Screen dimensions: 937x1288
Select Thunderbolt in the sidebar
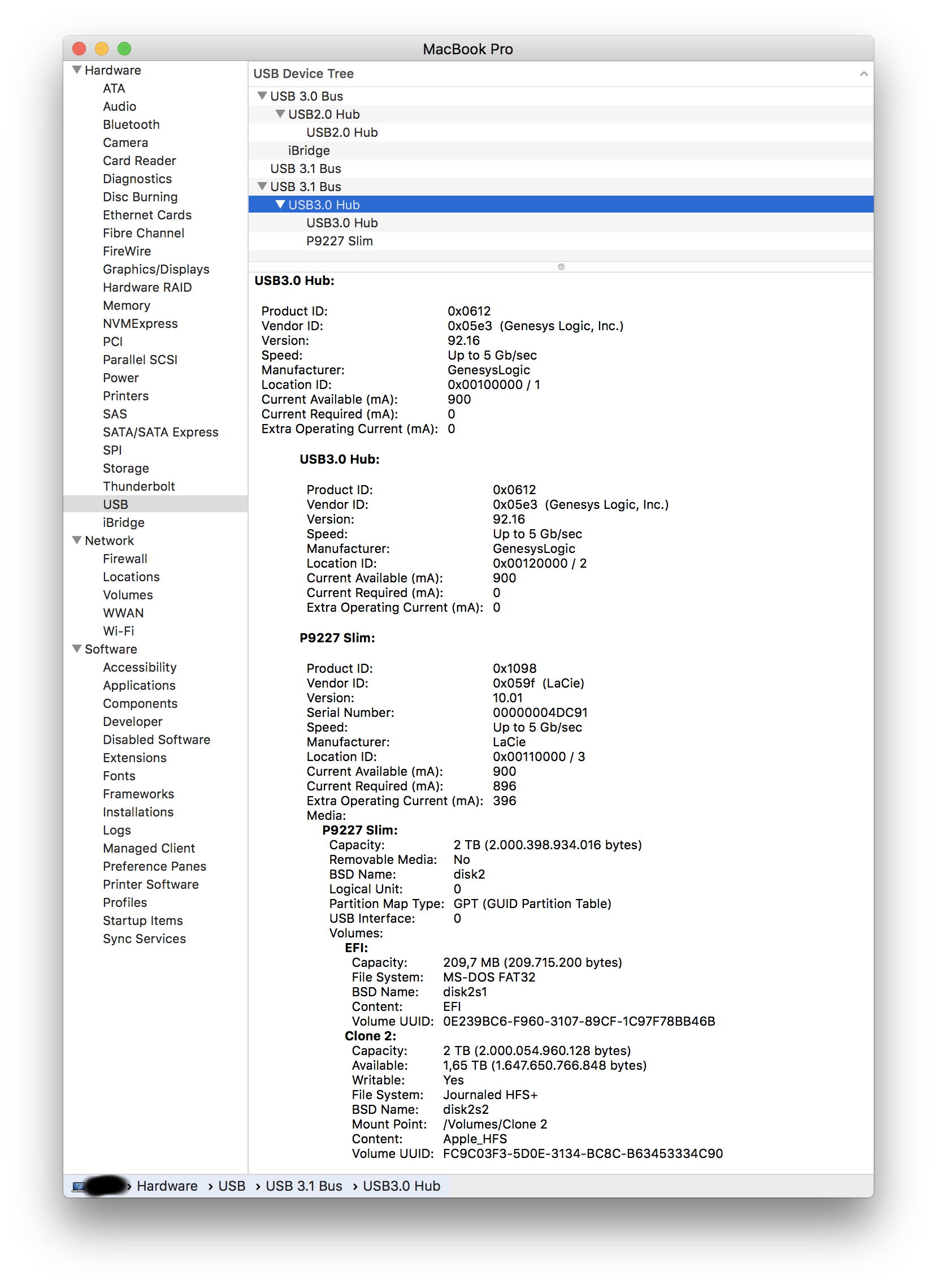tap(138, 487)
